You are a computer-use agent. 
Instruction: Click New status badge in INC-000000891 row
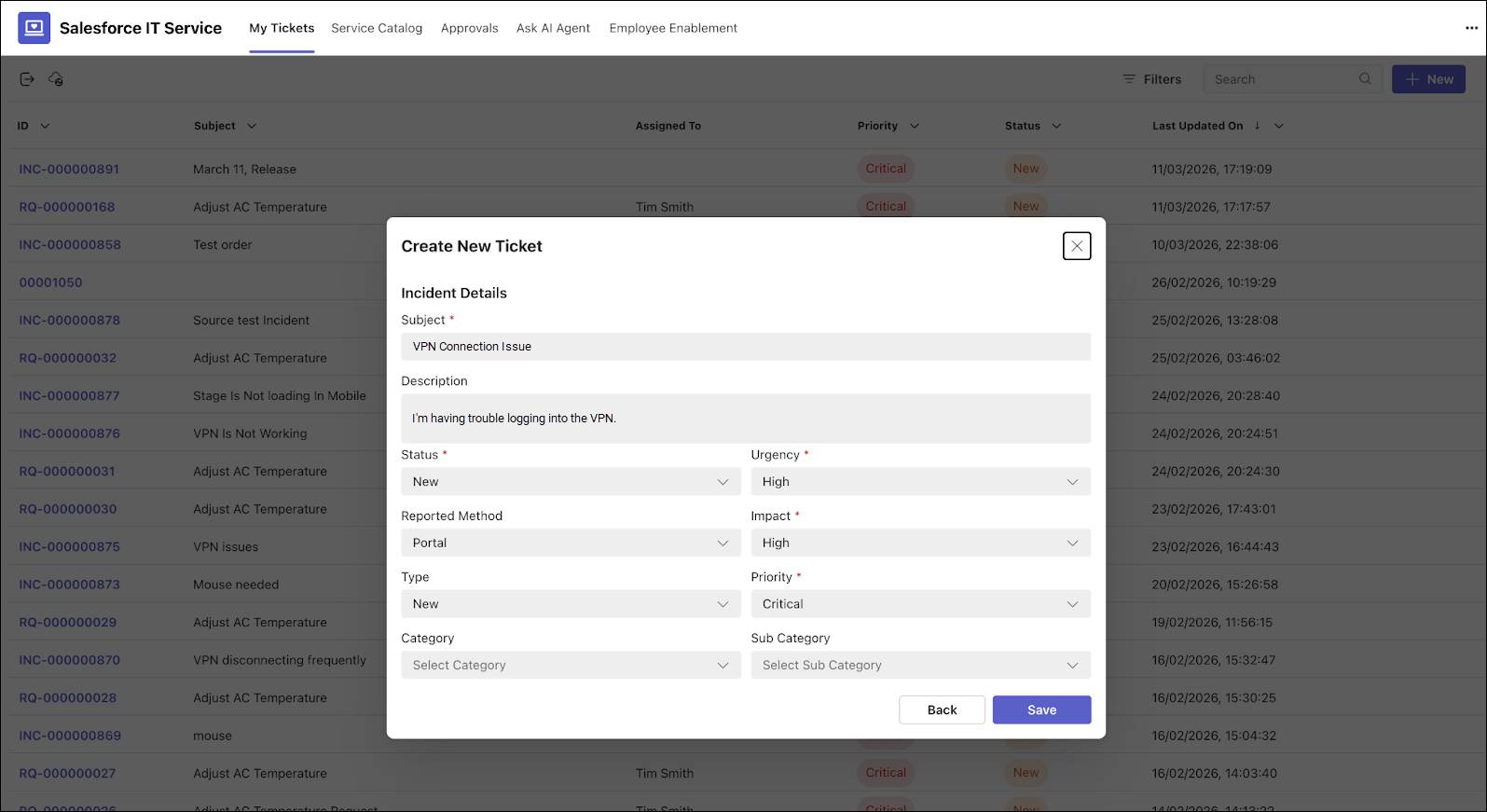pyautogui.click(x=1026, y=169)
